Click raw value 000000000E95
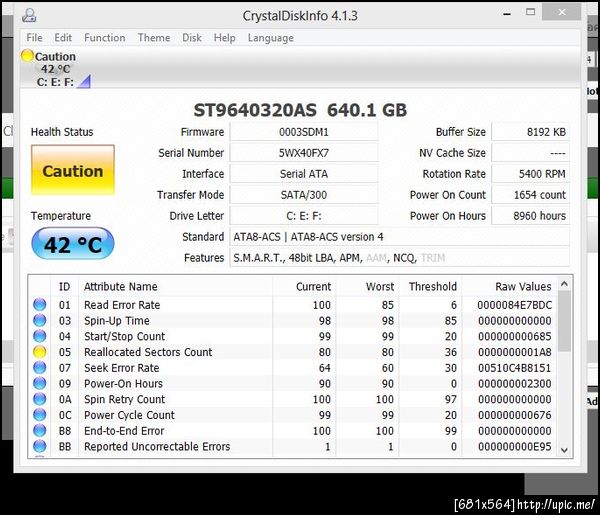Screen dimensions: 600x515 point(515,447)
